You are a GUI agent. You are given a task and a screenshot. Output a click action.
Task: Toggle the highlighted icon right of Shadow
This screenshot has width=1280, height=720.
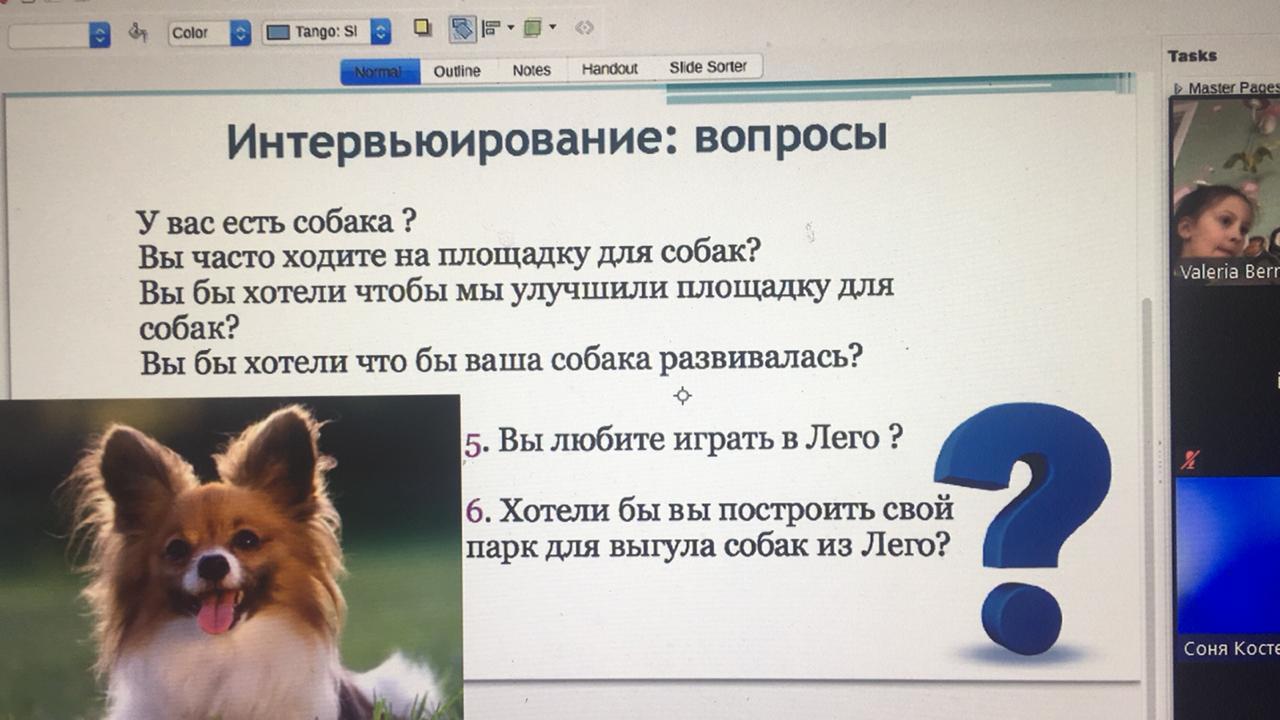(x=461, y=29)
